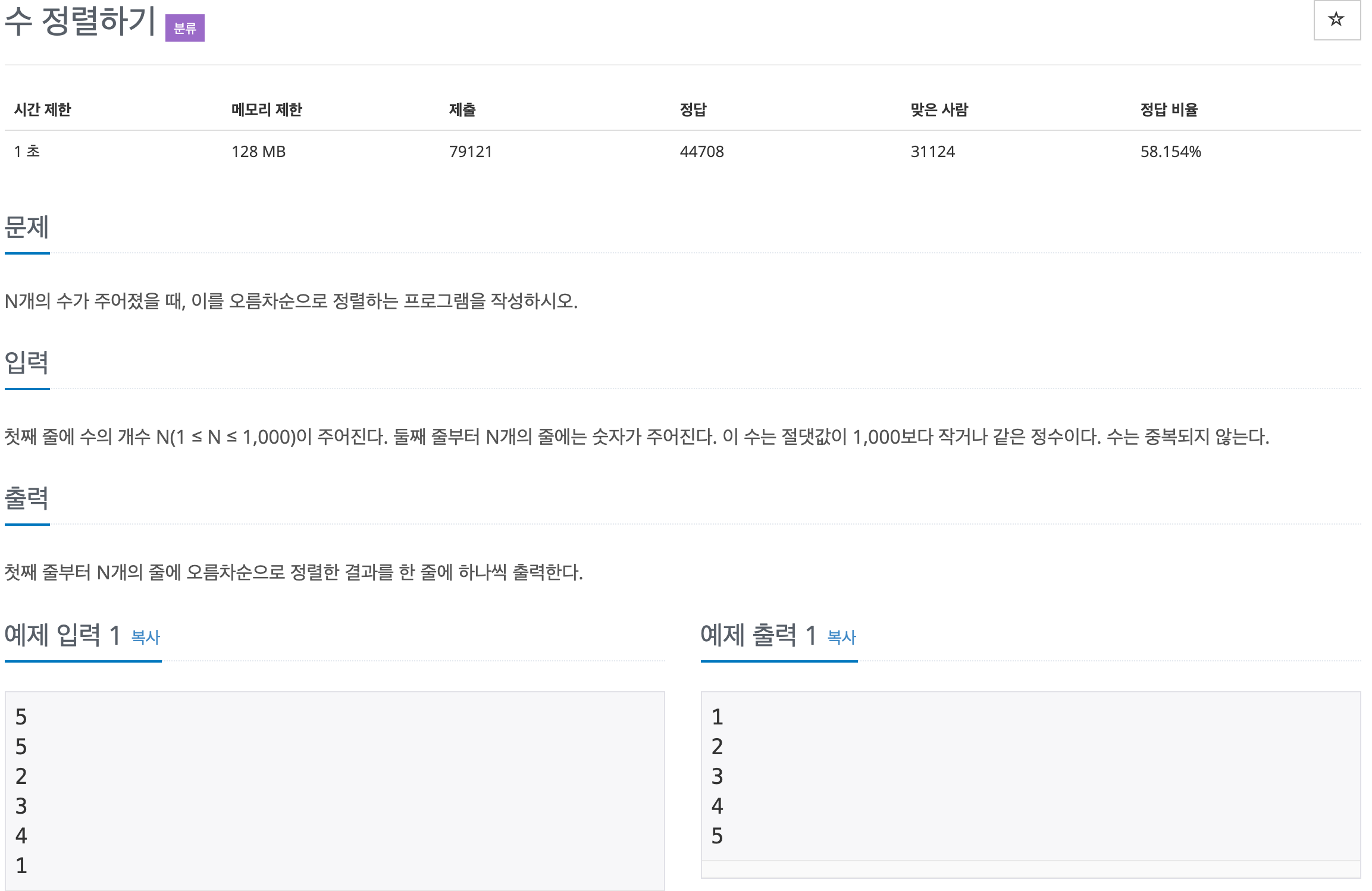1372x891 pixels.
Task: Click the 제출 column header
Action: pos(462,109)
